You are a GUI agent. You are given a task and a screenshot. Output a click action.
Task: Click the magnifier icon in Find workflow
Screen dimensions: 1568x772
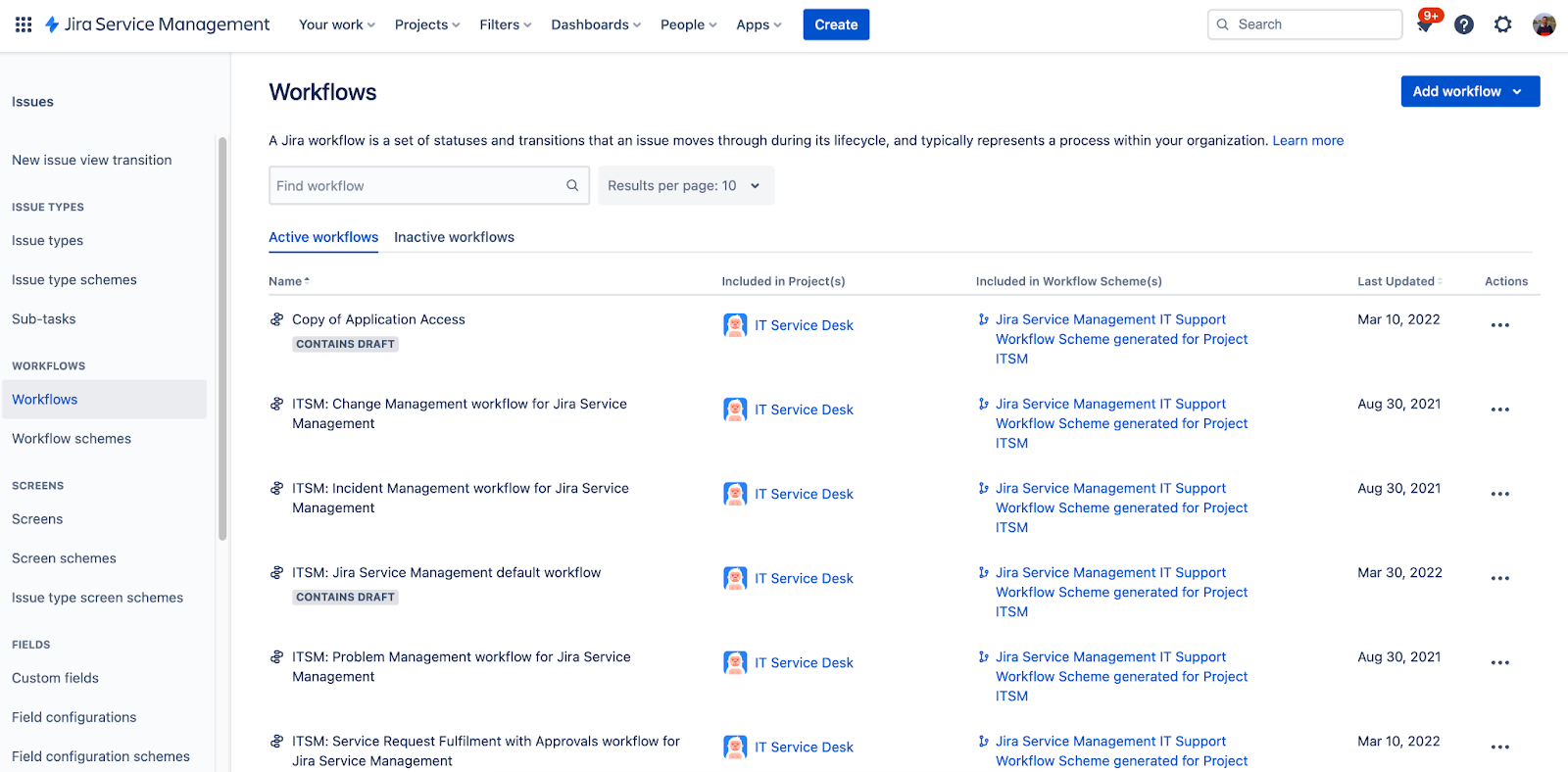tap(572, 185)
